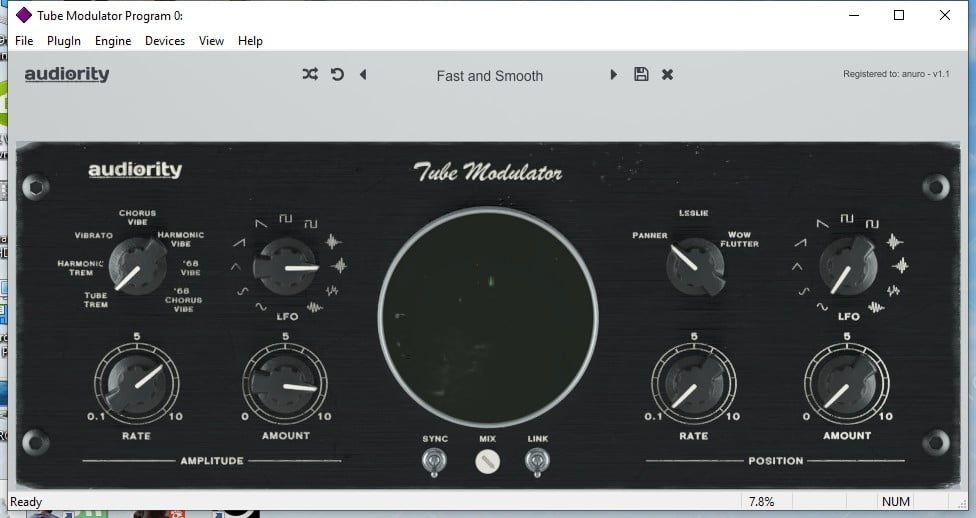The height and width of the screenshot is (518, 976).
Task: Click the Position AMOUNT knob
Action: (847, 382)
